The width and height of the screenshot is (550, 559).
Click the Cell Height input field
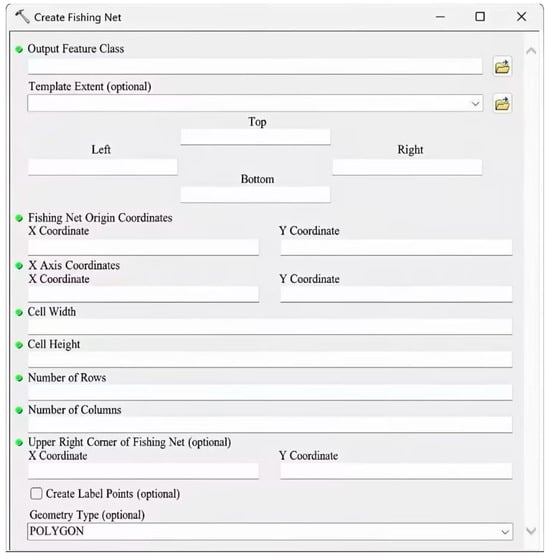tap(270, 359)
